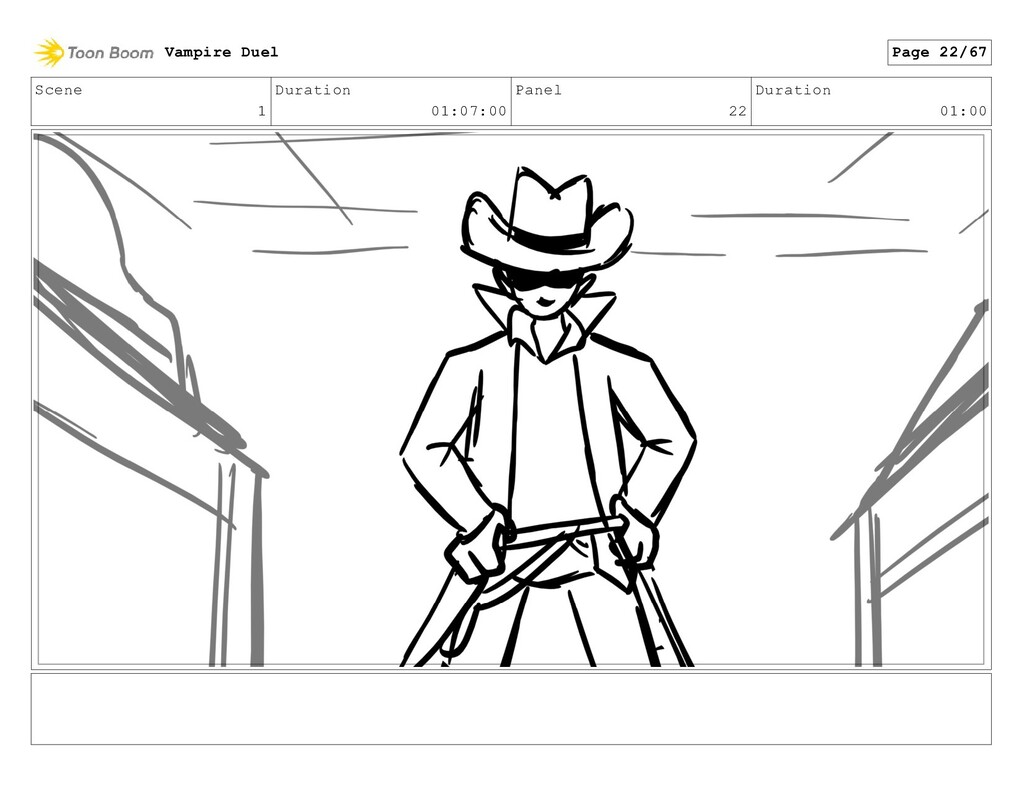
Task: Select the panel number '22'
Action: (x=738, y=111)
